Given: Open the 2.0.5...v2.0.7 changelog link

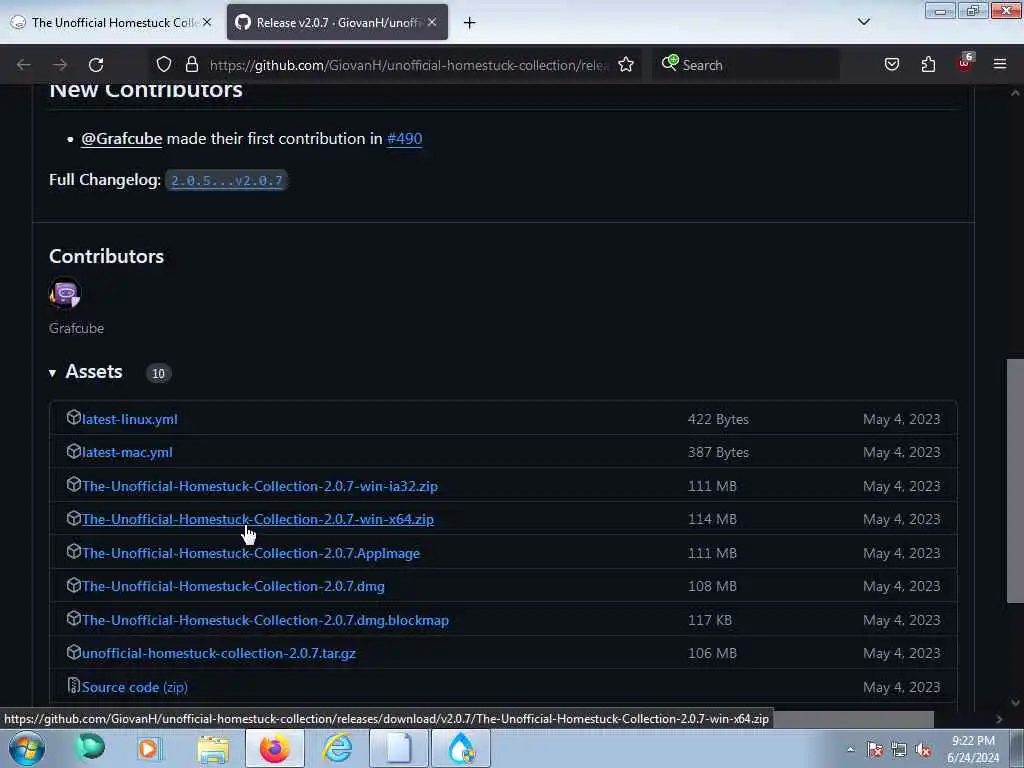Looking at the screenshot, I should [227, 180].
